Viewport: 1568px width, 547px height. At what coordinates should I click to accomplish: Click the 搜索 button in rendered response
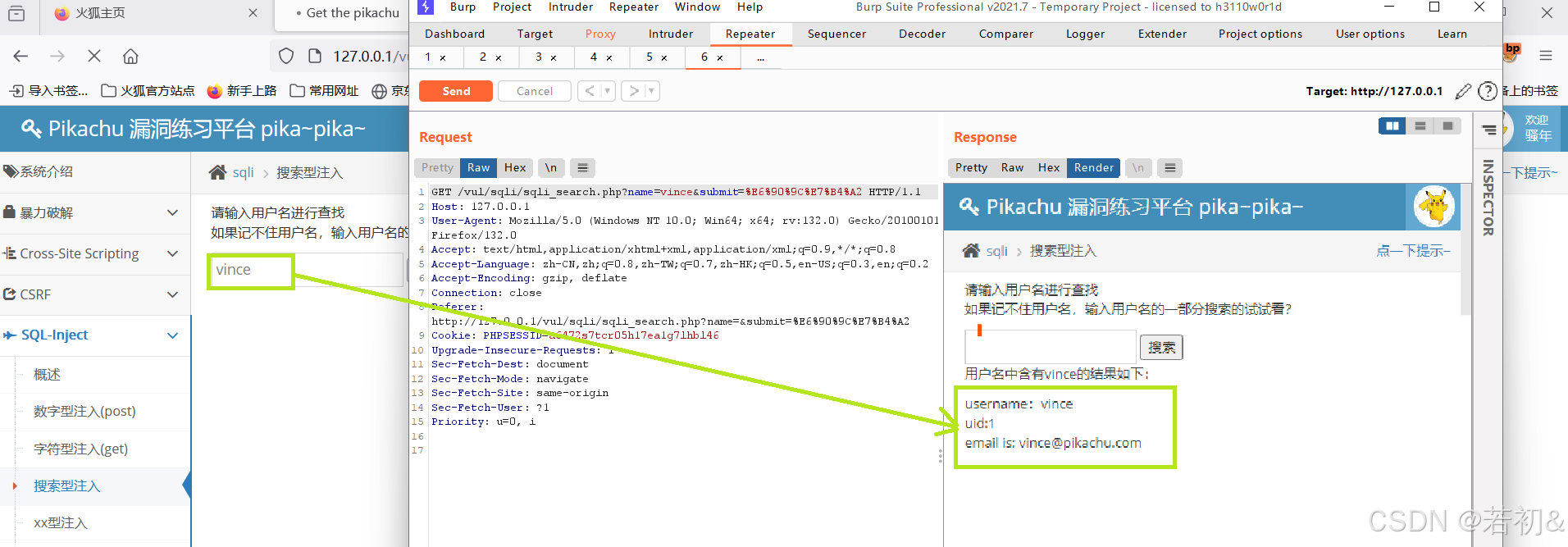[1160, 348]
